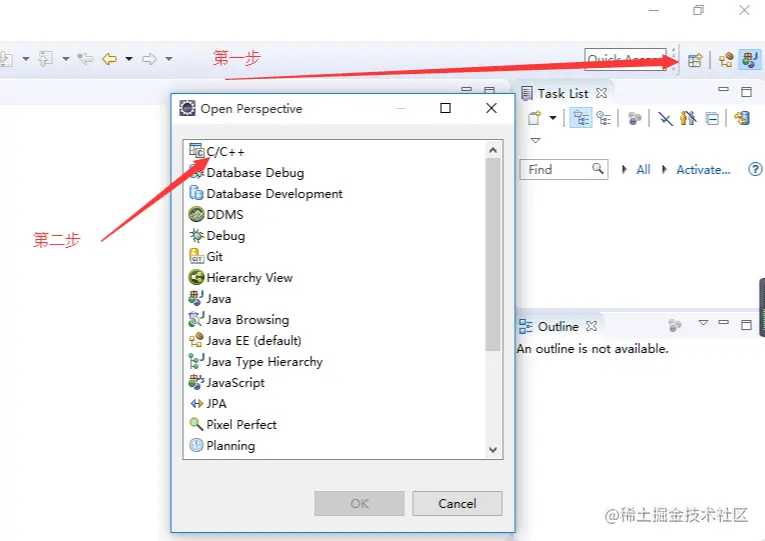765x541 pixels.
Task: Click the Find field in Task List
Action: click(564, 169)
